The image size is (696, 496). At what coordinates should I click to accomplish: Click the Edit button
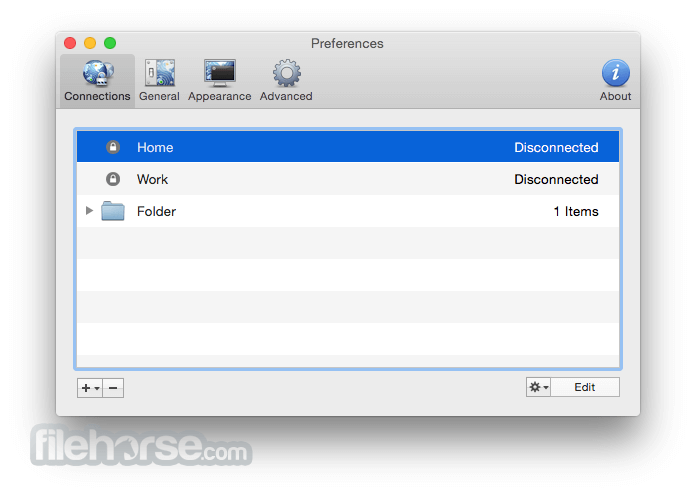(585, 387)
